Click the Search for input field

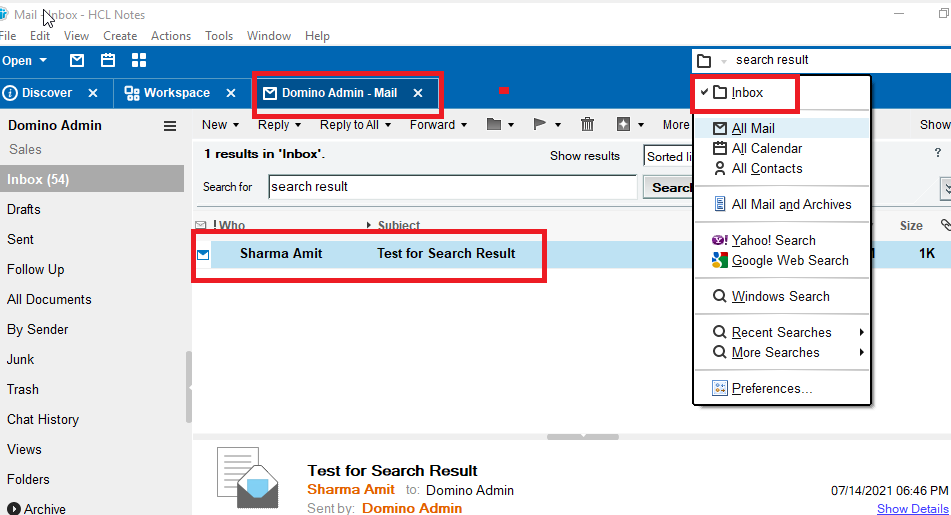[x=452, y=187]
